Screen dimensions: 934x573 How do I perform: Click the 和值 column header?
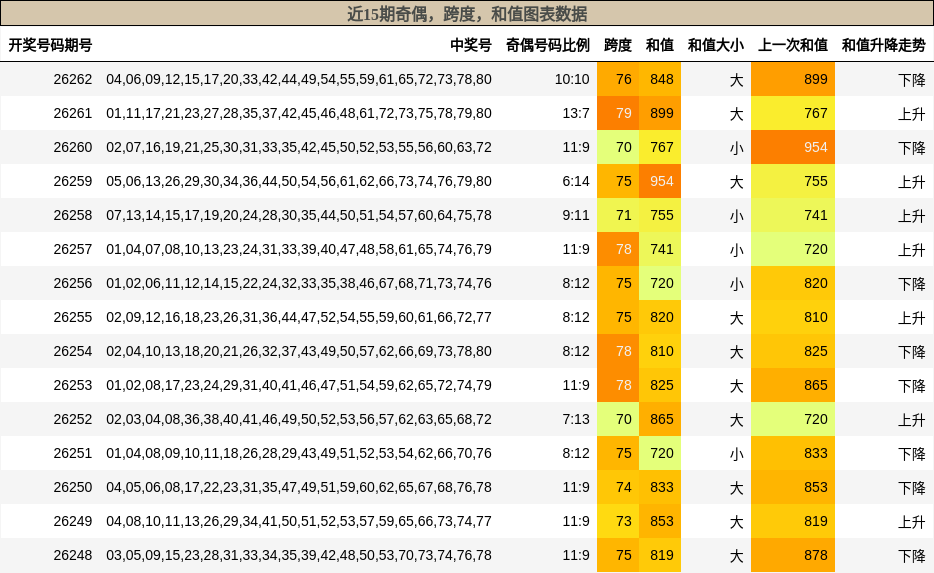click(659, 45)
